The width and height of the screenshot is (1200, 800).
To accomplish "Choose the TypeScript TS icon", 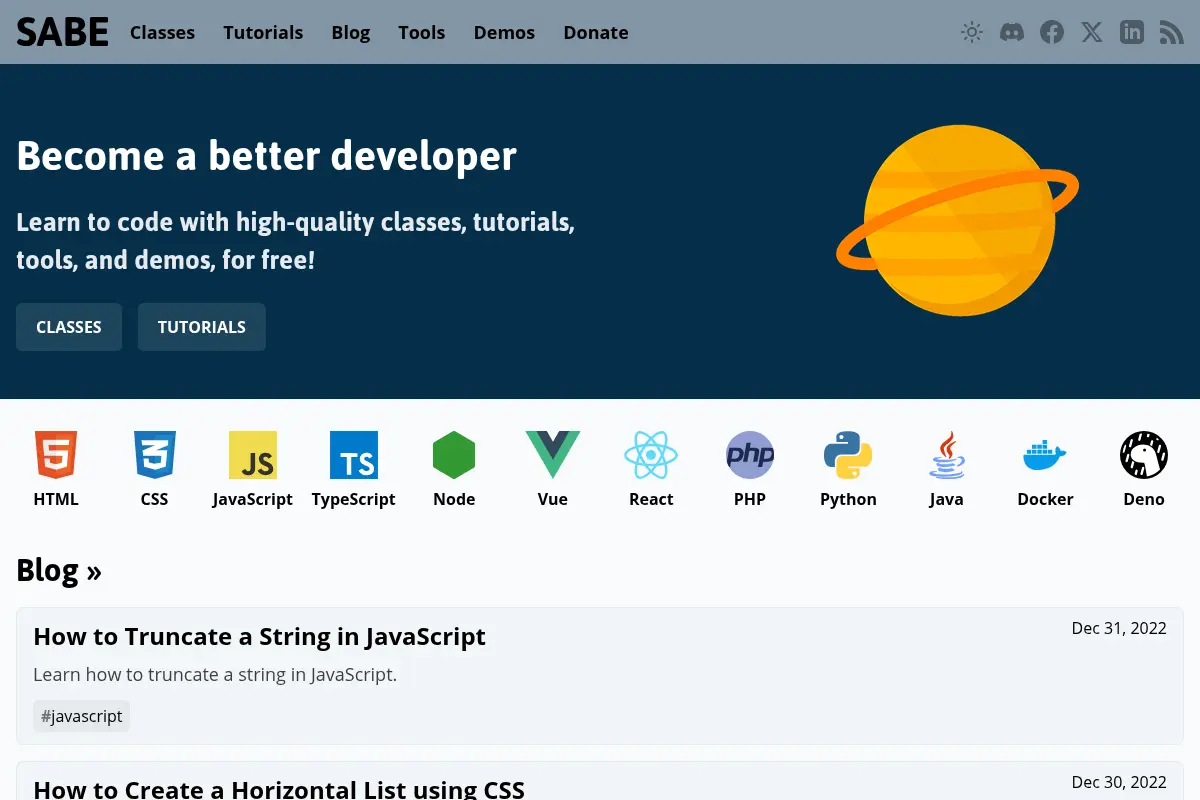I will [354, 455].
